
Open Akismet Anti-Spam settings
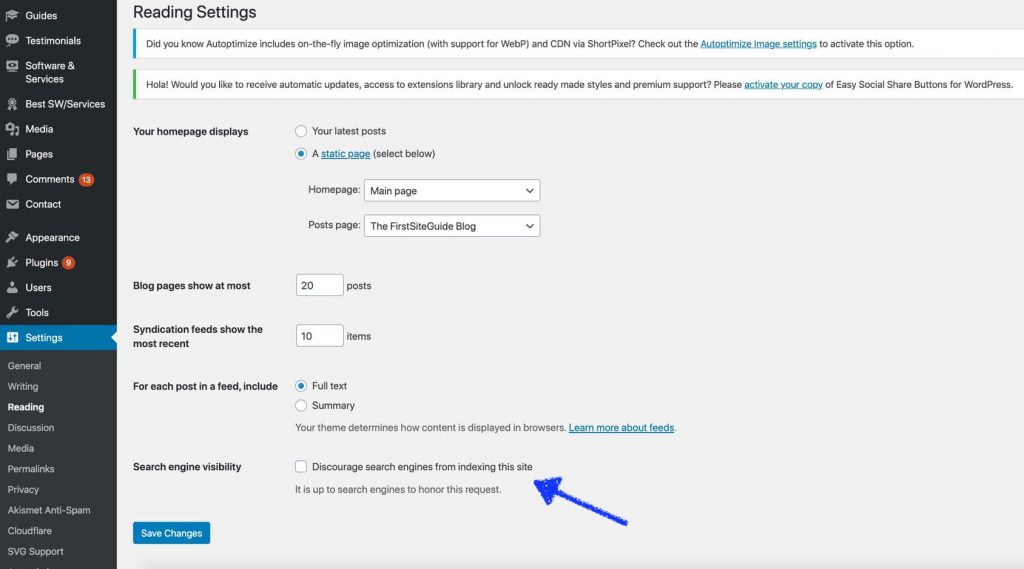coord(49,510)
